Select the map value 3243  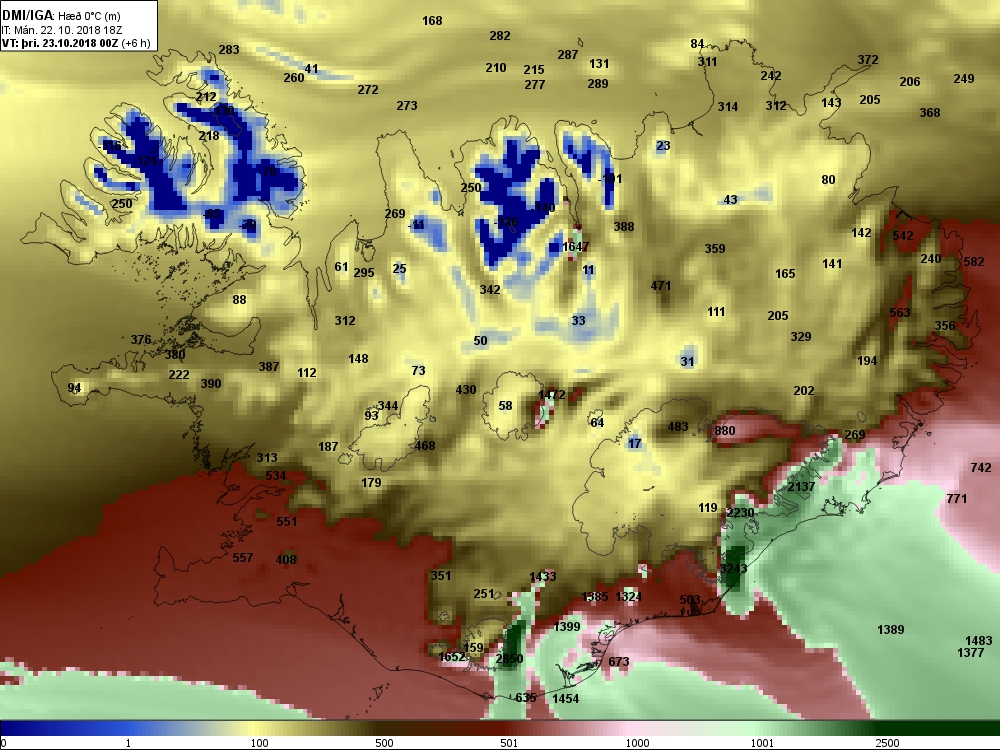[x=733, y=568]
